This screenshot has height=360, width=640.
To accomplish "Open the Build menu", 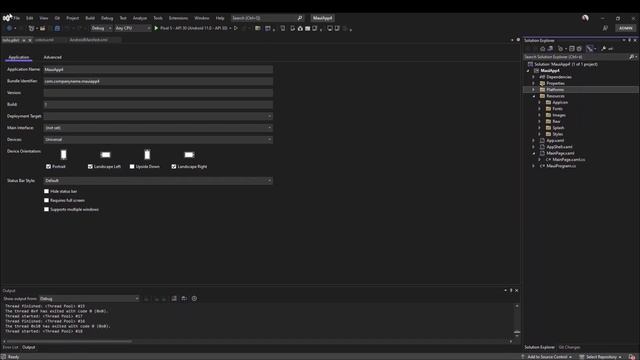I will (x=90, y=18).
